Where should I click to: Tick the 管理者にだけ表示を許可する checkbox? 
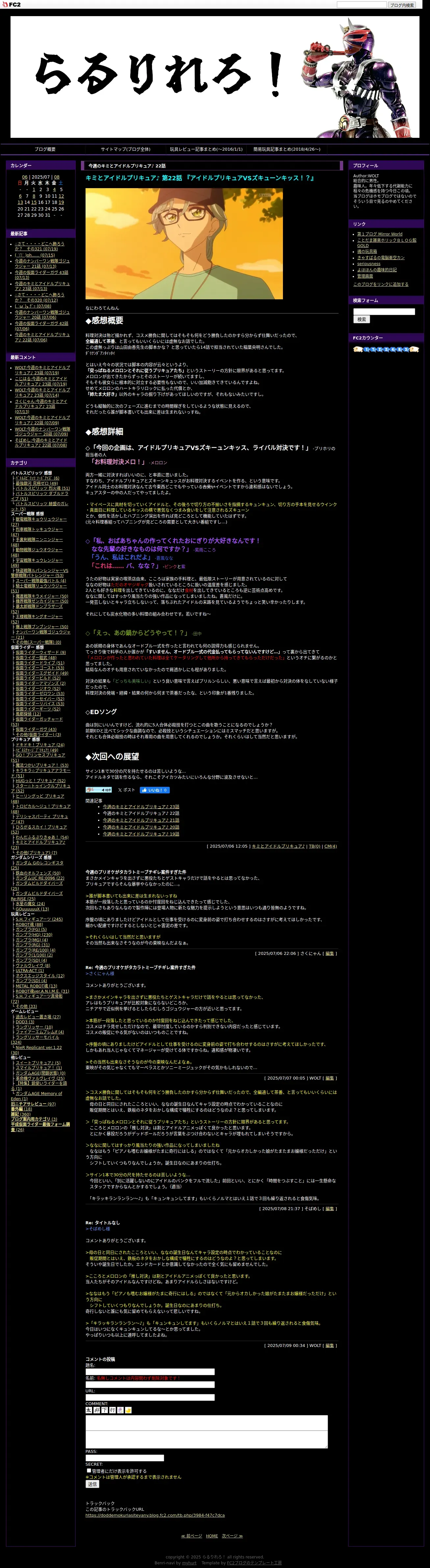(x=89, y=1471)
